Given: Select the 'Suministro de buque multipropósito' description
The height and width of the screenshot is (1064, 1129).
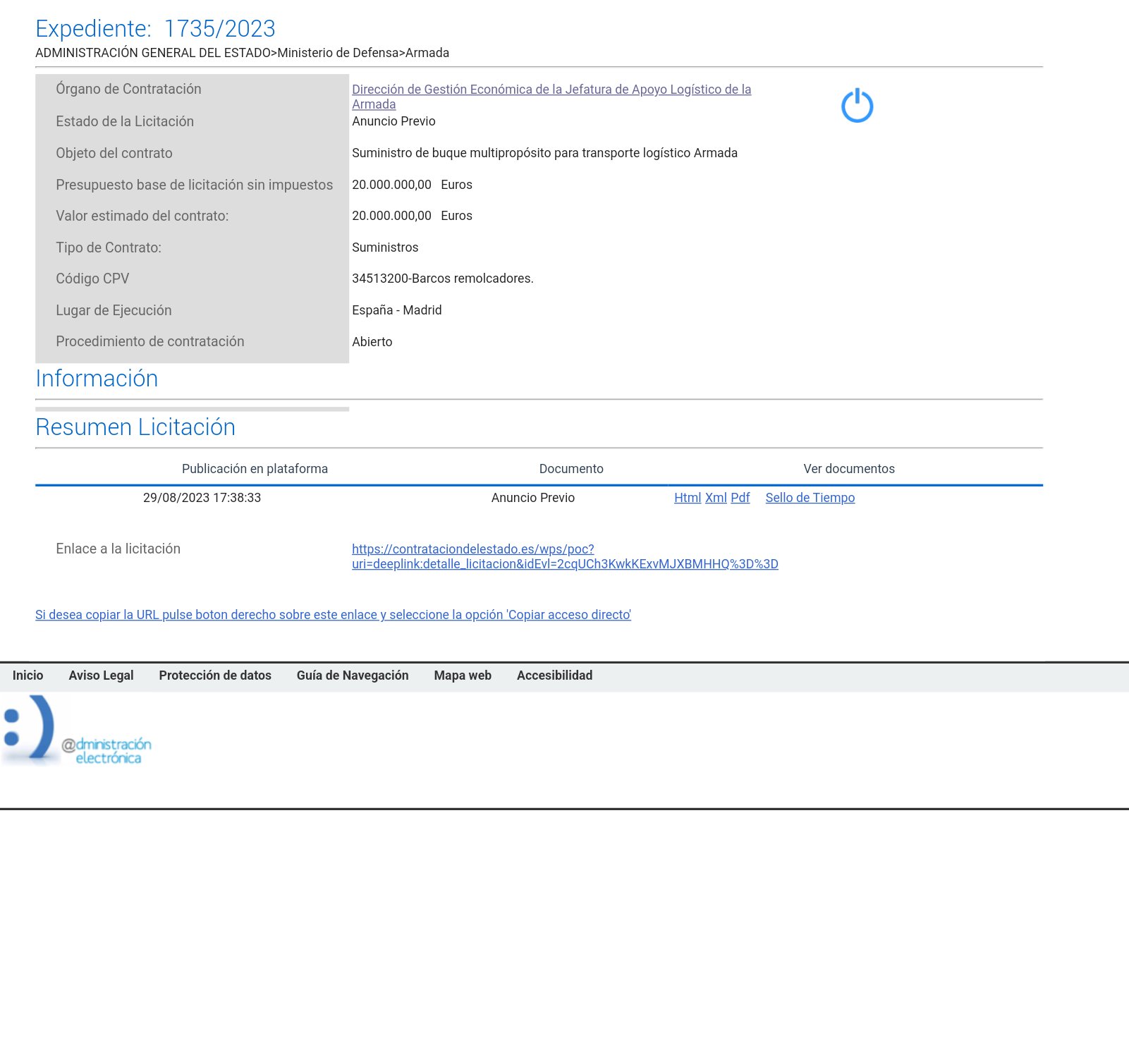Looking at the screenshot, I should coord(544,153).
